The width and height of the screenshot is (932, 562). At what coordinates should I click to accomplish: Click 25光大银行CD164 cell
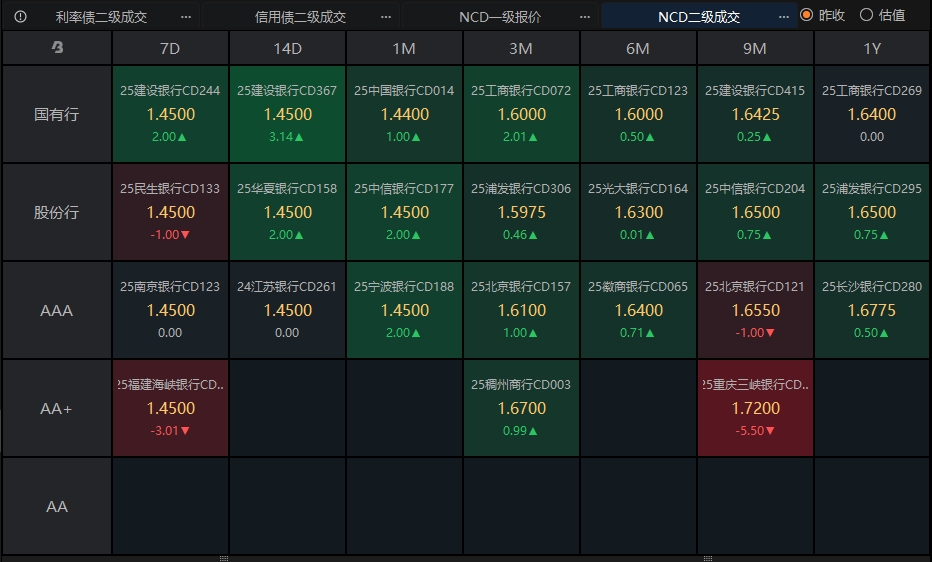[x=638, y=212]
